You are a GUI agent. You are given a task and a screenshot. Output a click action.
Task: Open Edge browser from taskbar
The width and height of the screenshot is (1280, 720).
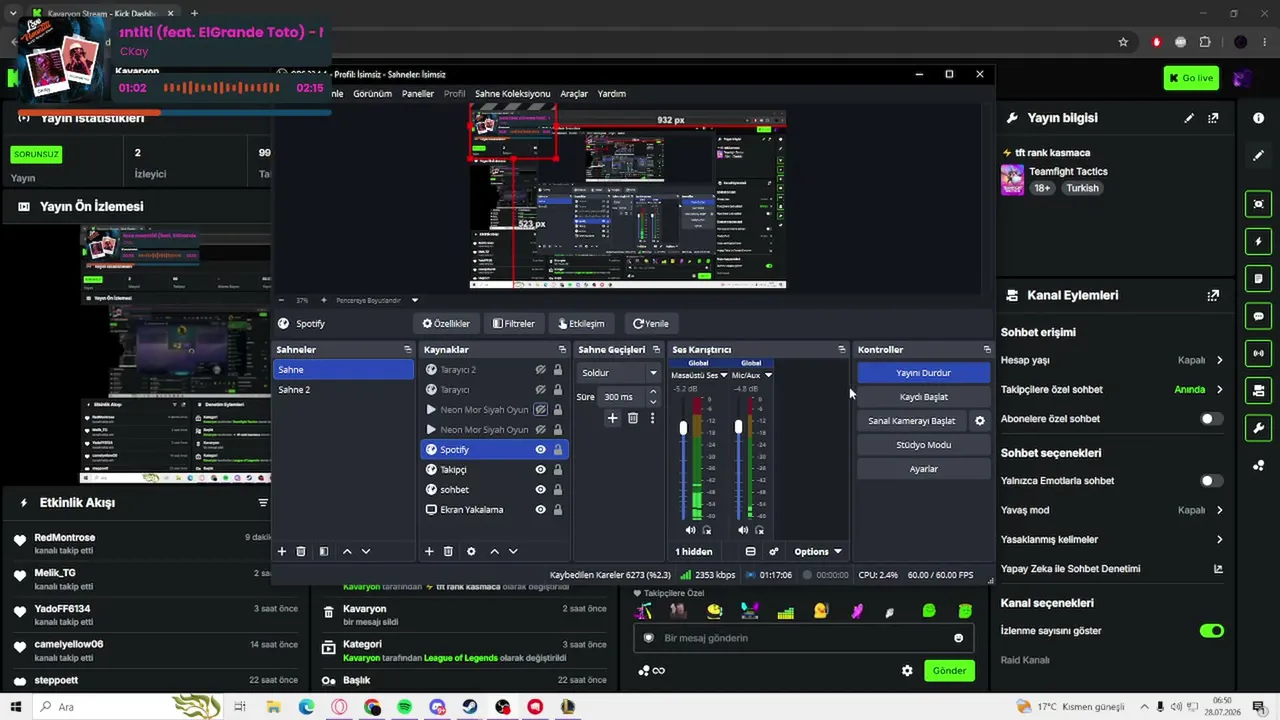tap(306, 707)
